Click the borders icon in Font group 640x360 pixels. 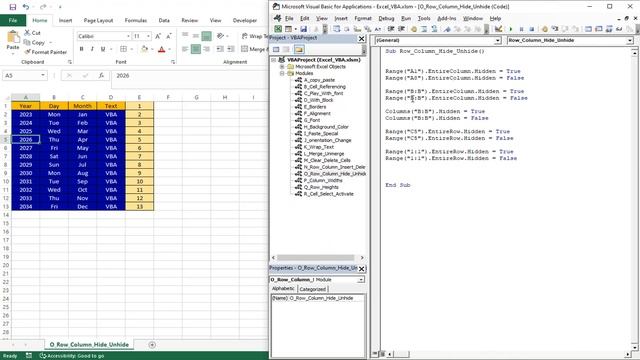click(x=123, y=49)
